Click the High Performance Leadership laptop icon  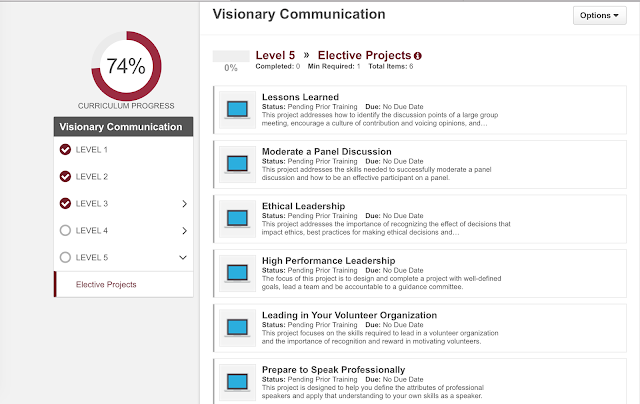[237, 273]
